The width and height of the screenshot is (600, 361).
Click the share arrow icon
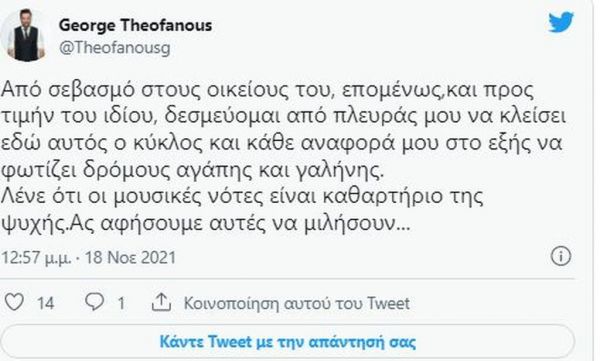tap(161, 302)
